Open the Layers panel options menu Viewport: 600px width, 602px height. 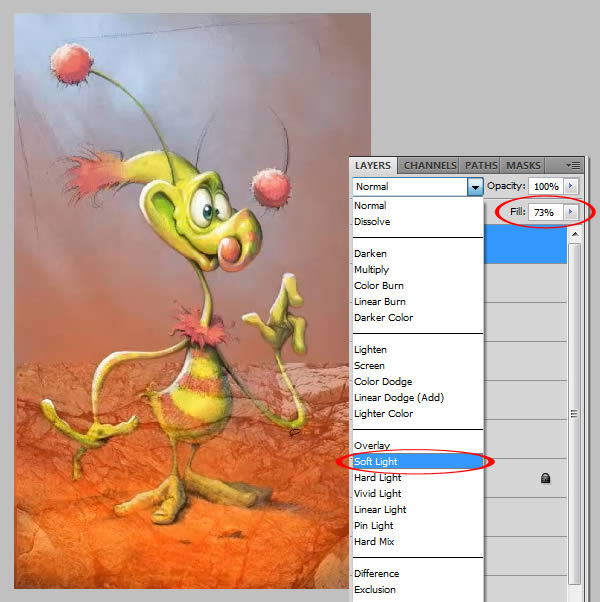pos(574,165)
